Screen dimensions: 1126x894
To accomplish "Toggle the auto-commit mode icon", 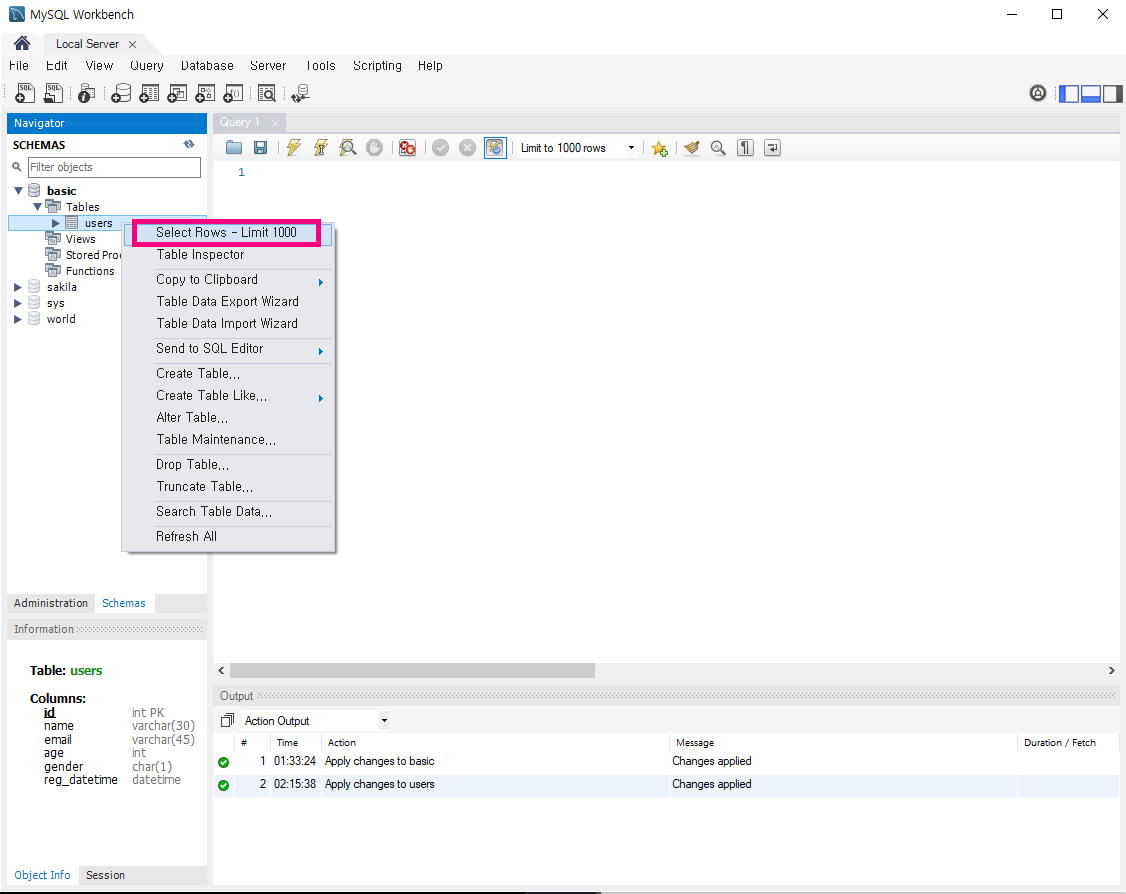I will pos(495,148).
